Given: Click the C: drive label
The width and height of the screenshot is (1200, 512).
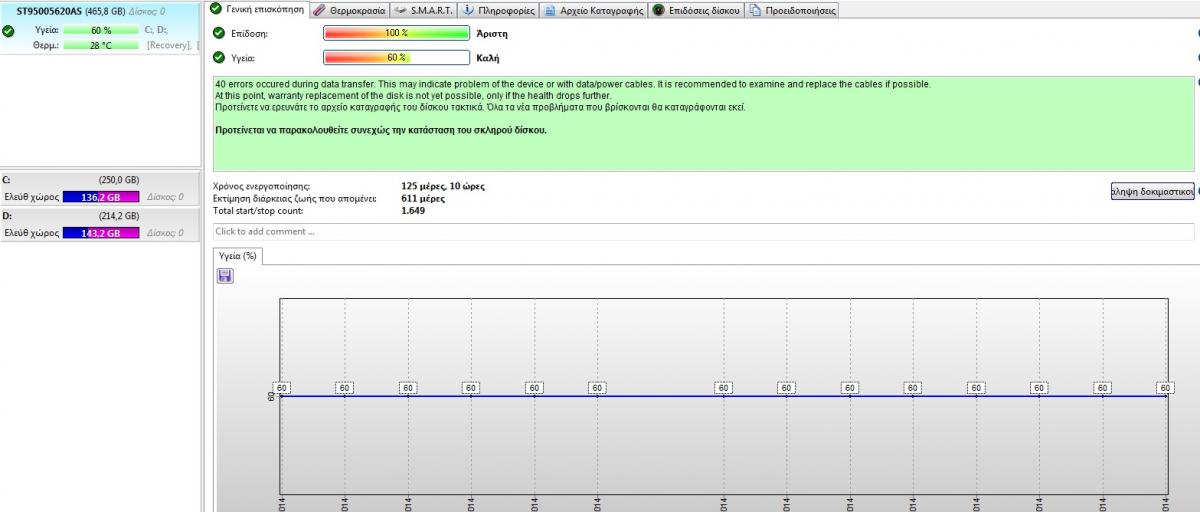Looking at the screenshot, I should pyautogui.click(x=8, y=180).
